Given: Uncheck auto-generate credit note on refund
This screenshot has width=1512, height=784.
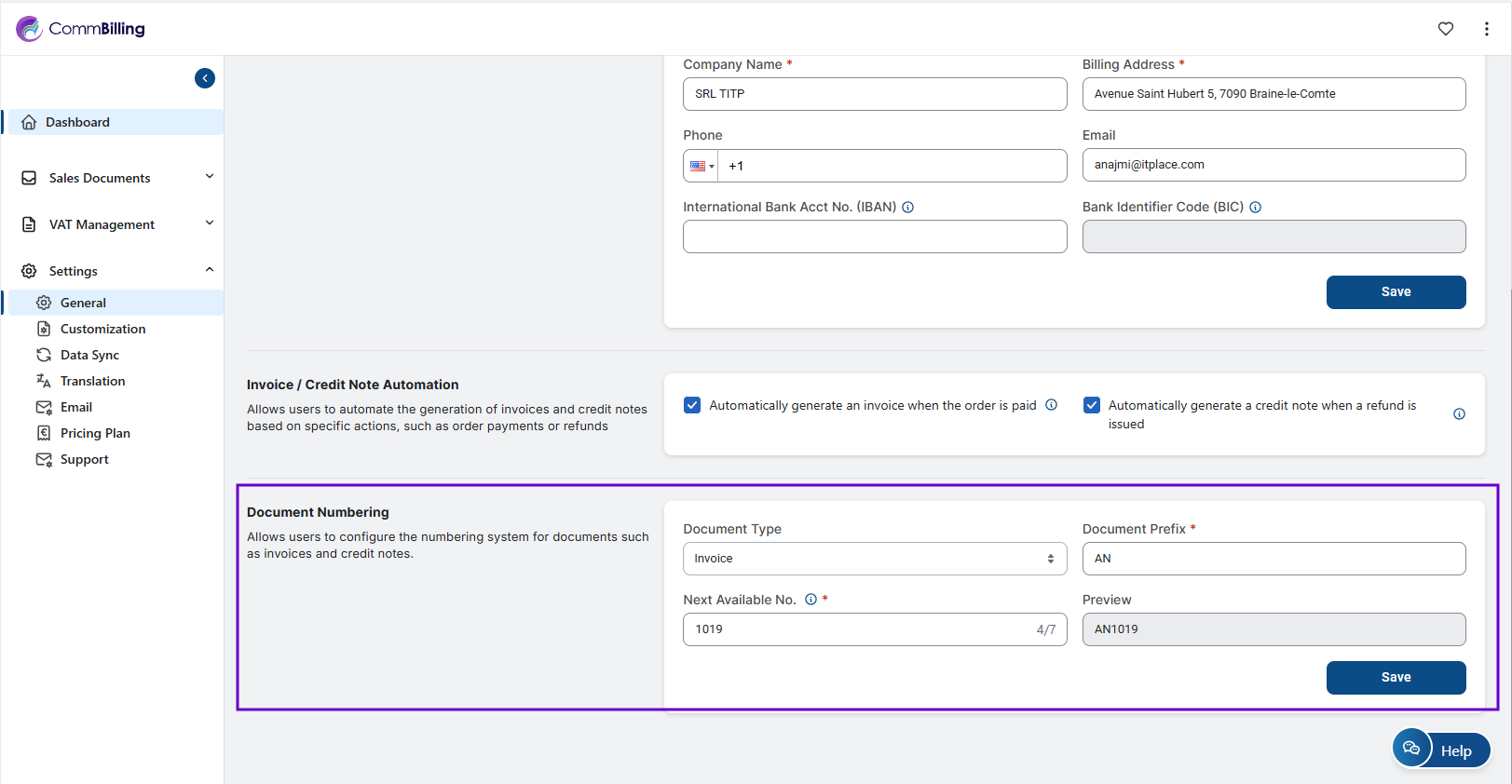Looking at the screenshot, I should [1092, 405].
